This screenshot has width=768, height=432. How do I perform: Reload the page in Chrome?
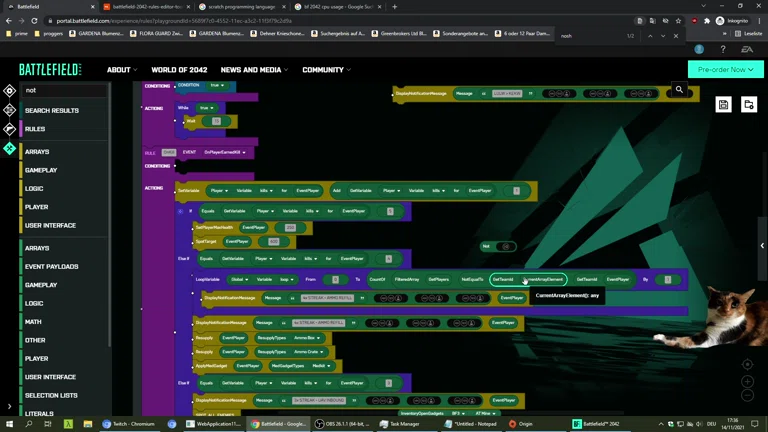click(x=34, y=21)
